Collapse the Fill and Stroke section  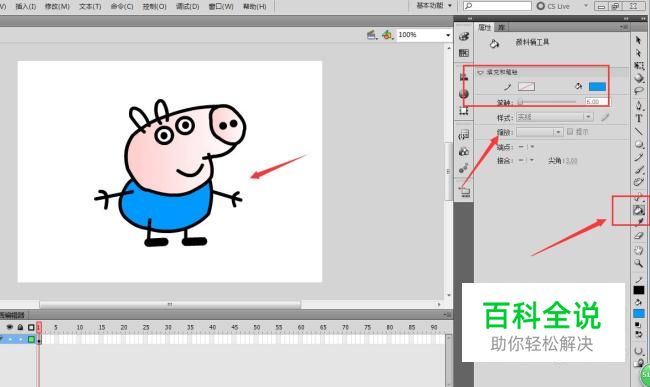click(480, 72)
